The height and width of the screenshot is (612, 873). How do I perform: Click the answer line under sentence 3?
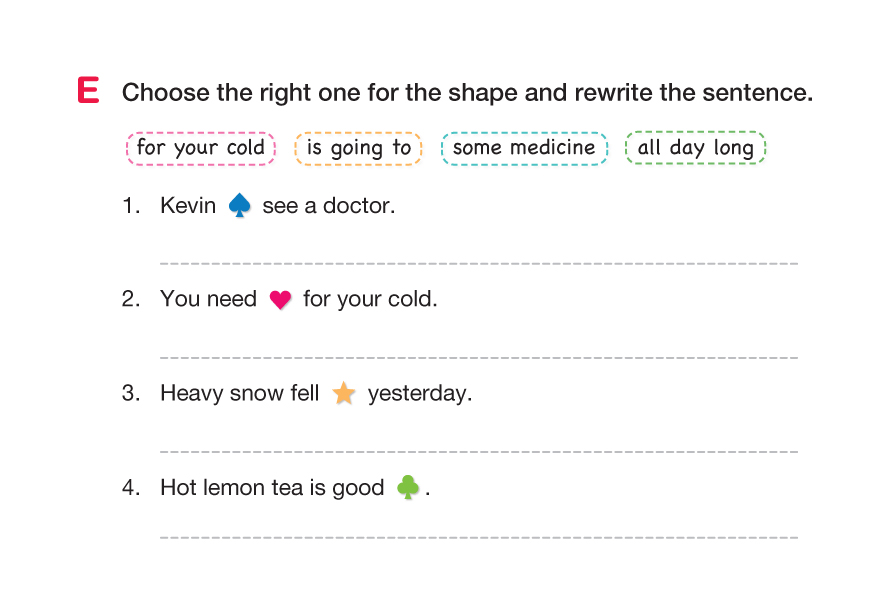pos(478,451)
